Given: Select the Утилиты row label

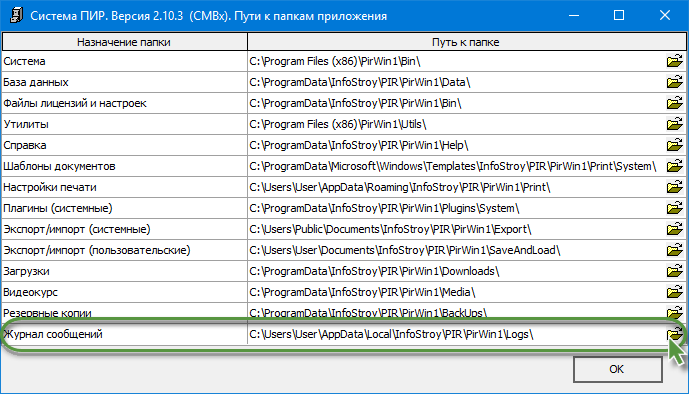Looking at the screenshot, I should click(26, 124).
